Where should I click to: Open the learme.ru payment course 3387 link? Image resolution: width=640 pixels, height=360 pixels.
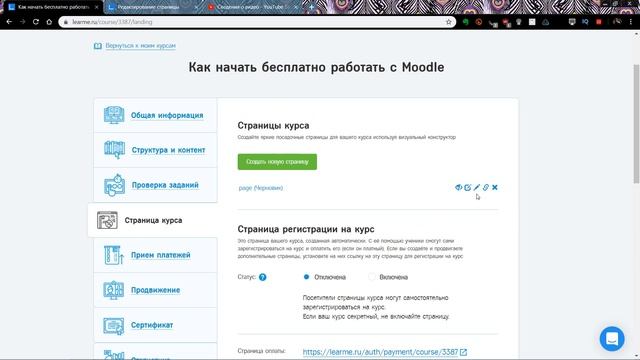(380, 352)
